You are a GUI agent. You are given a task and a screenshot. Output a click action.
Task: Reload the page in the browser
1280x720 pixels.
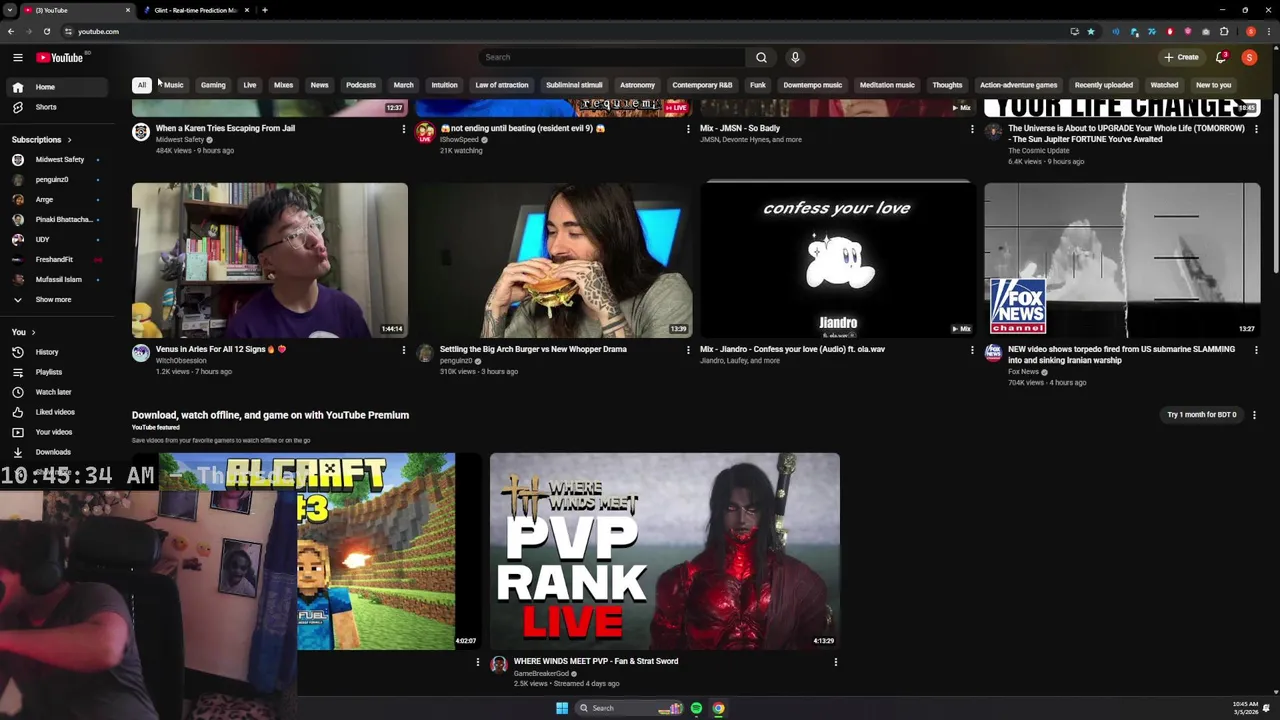(46, 31)
